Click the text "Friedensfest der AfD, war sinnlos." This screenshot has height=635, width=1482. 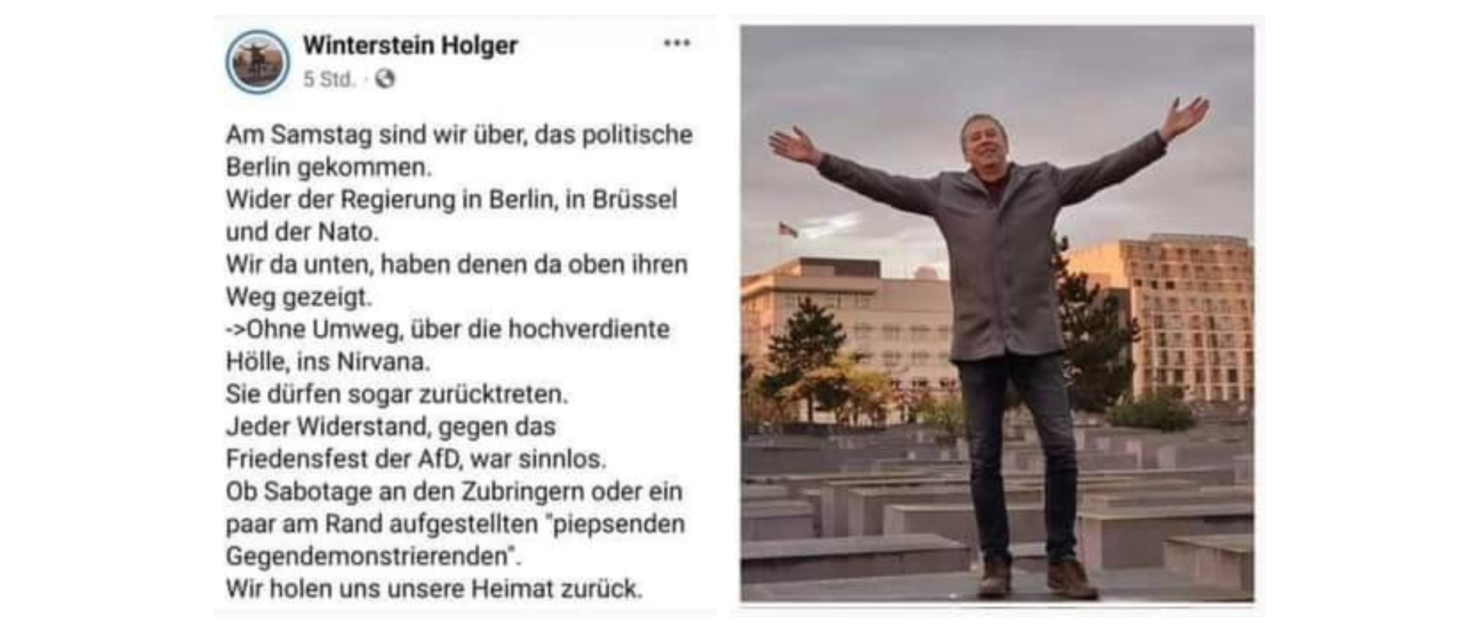pos(416,459)
